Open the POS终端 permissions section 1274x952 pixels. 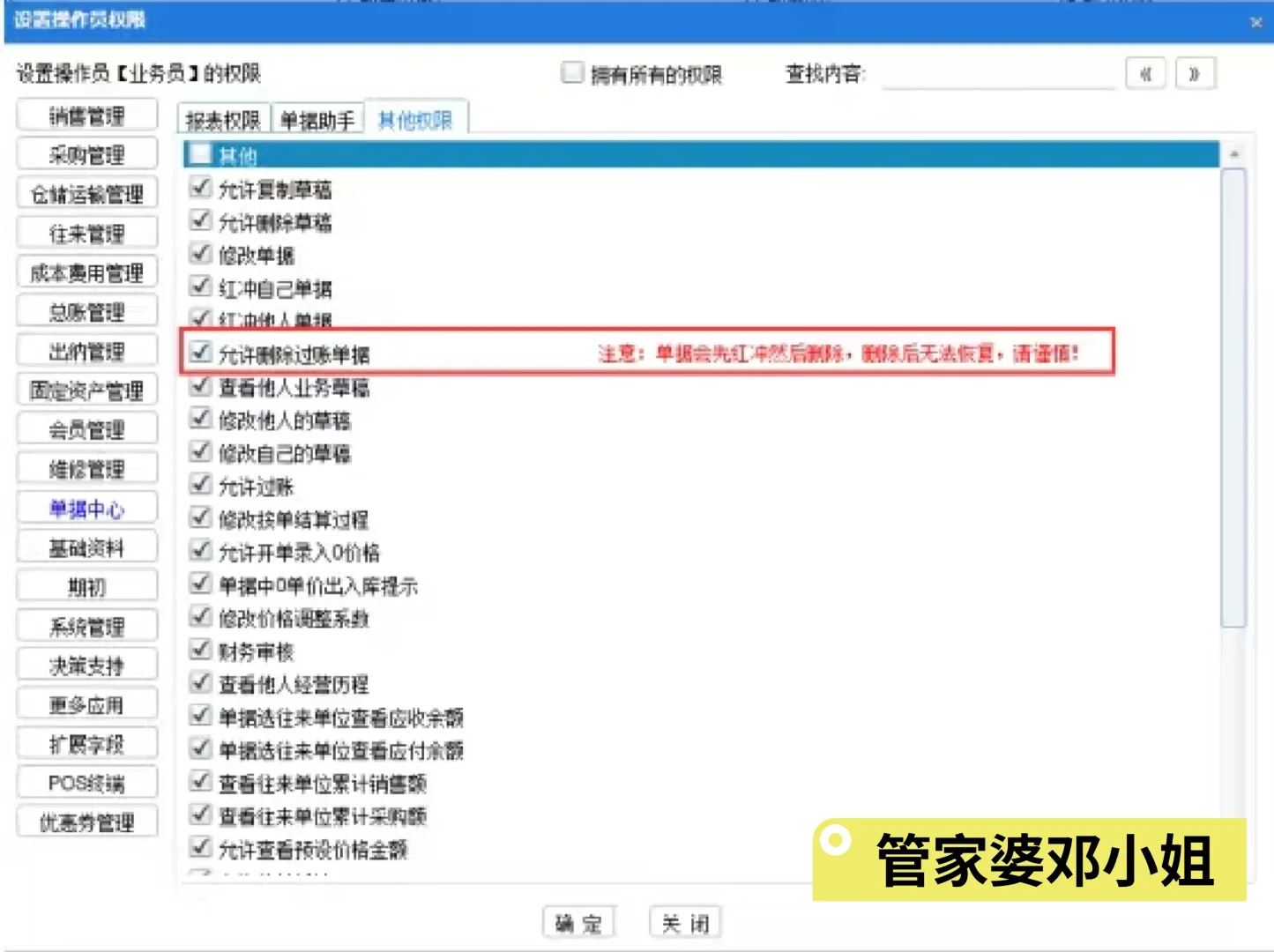click(86, 782)
